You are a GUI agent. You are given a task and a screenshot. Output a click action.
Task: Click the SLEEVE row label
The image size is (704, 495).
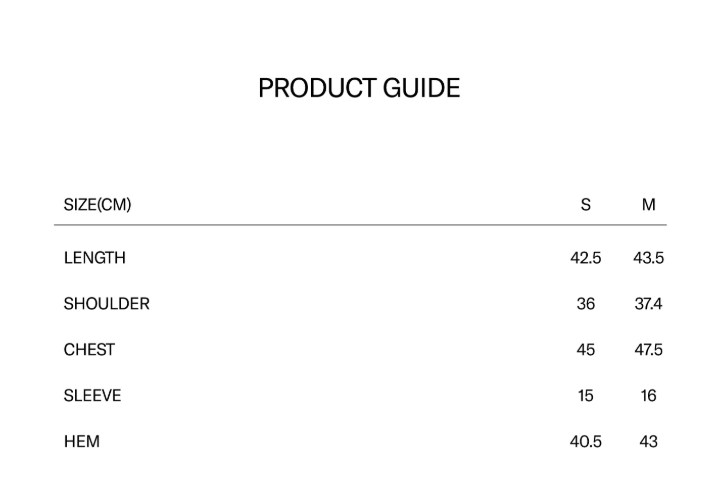pos(92,396)
